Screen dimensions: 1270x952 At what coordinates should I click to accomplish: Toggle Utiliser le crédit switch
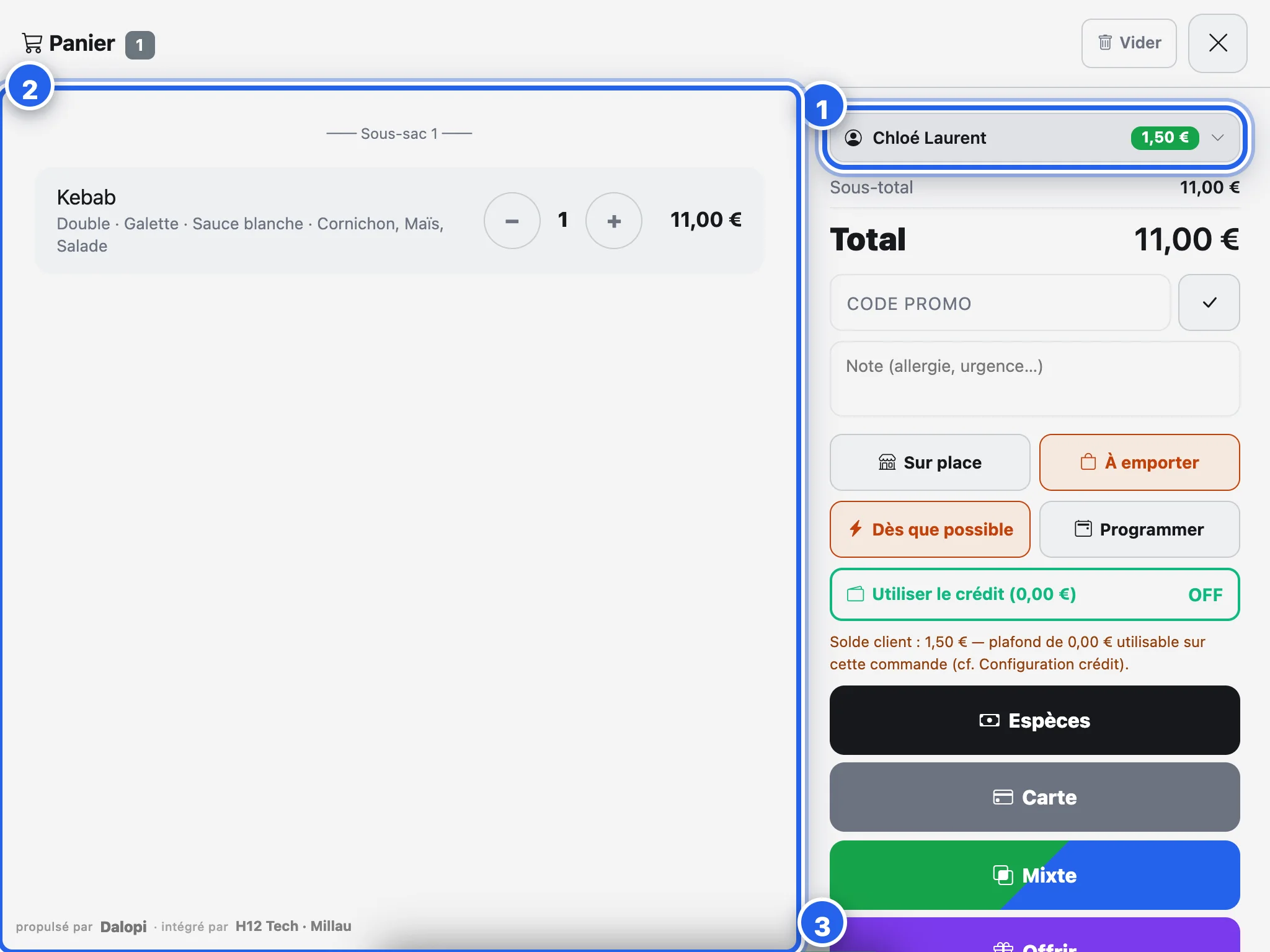pos(1034,594)
